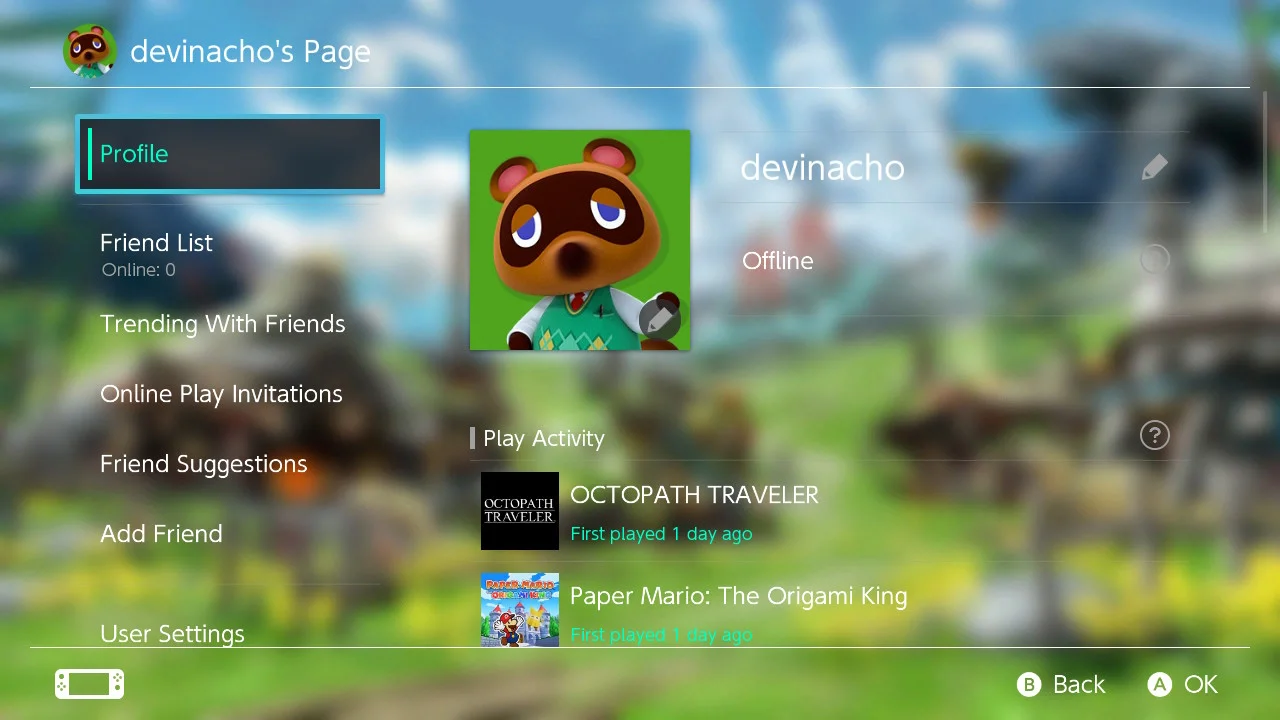The height and width of the screenshot is (720, 1280).
Task: Click 'First played 1 day ago' under Paper Mario
Action: click(661, 635)
